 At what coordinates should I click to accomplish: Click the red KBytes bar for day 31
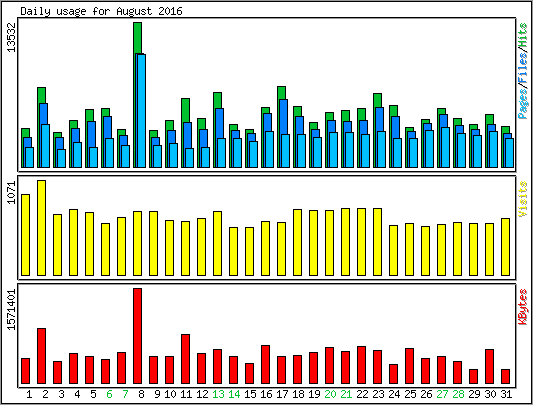point(505,376)
